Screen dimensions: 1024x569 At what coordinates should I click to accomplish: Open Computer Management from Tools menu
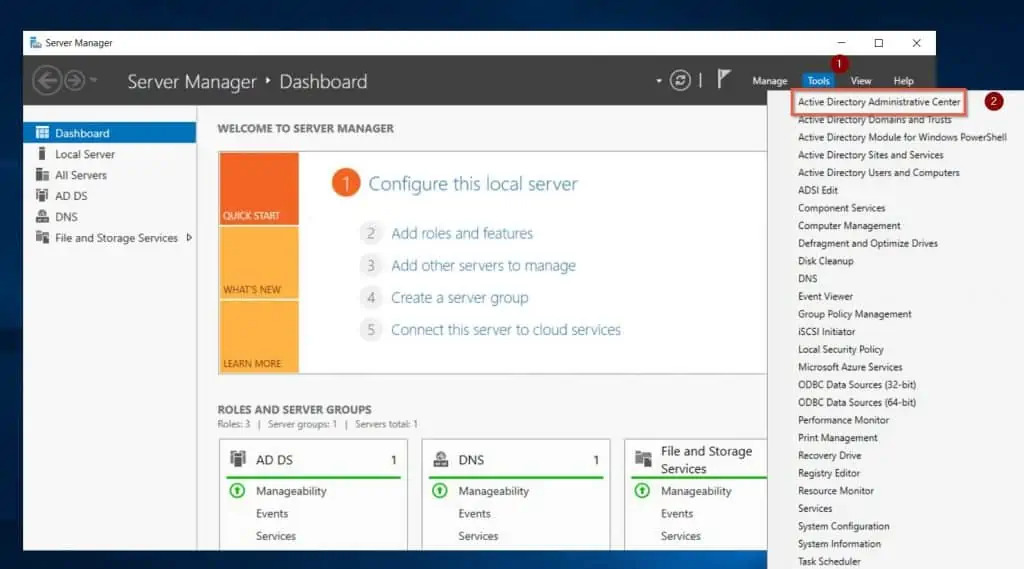click(x=849, y=225)
